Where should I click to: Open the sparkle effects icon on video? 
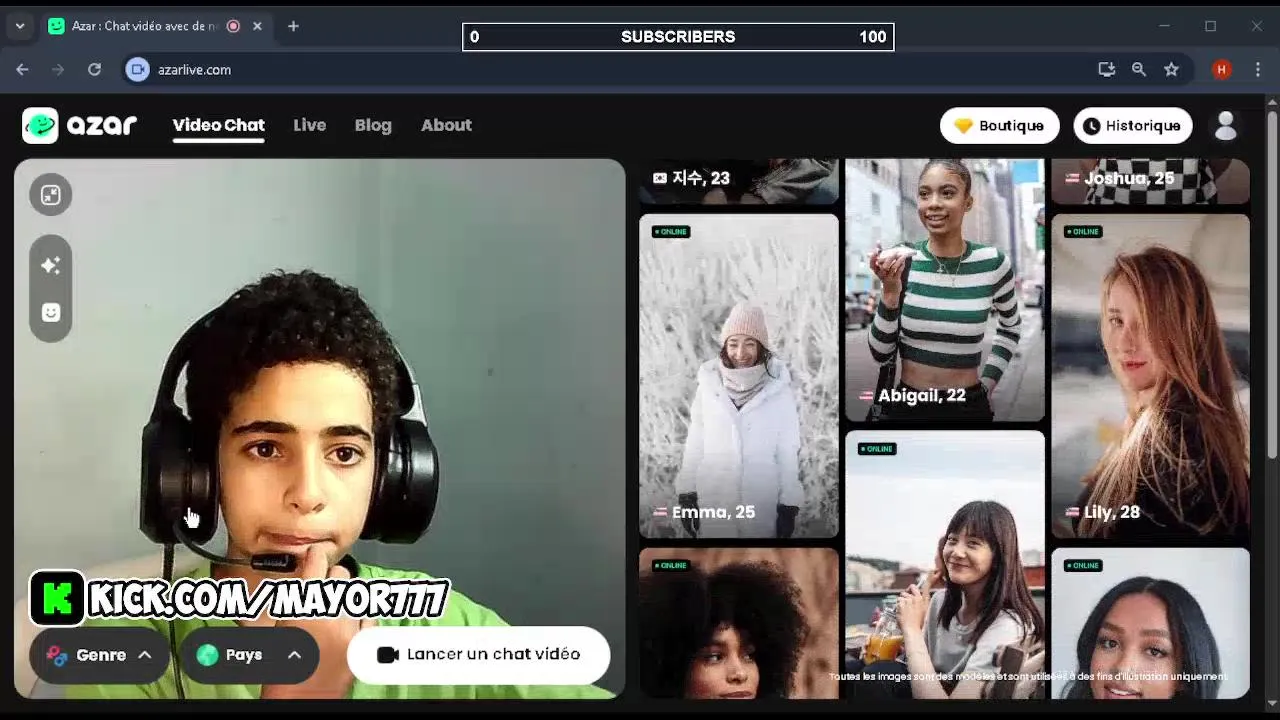click(51, 265)
